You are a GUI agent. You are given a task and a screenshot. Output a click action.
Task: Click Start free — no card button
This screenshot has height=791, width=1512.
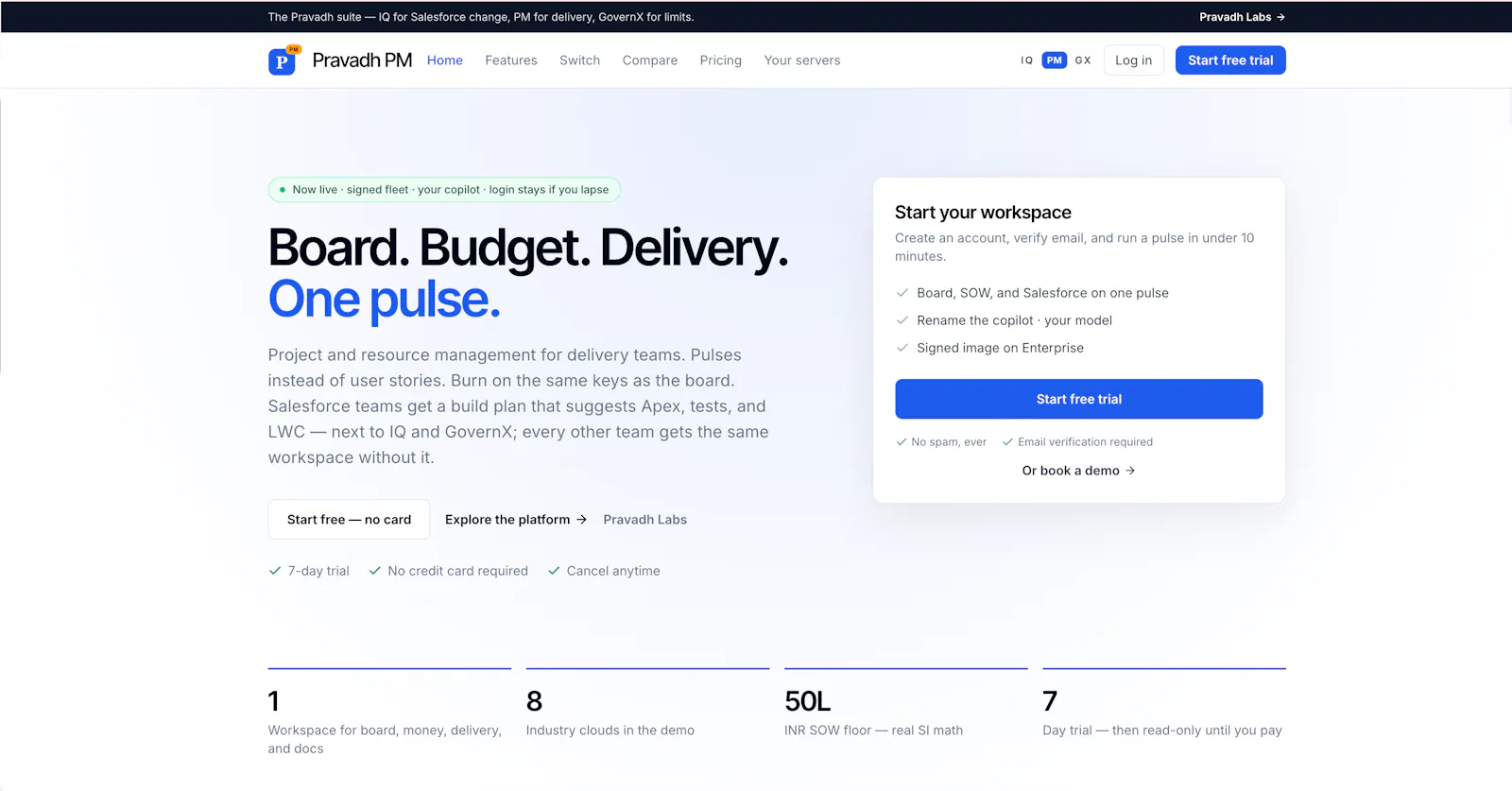(x=349, y=520)
